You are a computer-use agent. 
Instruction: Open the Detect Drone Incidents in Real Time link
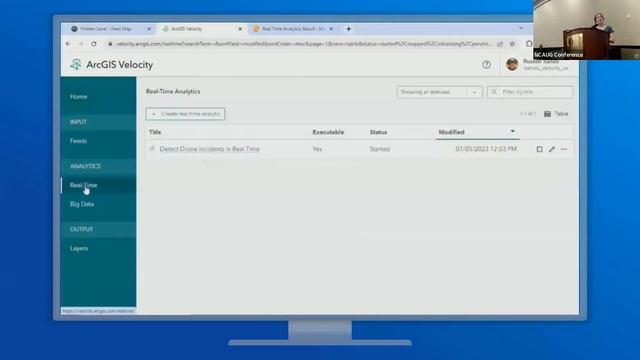click(x=210, y=149)
